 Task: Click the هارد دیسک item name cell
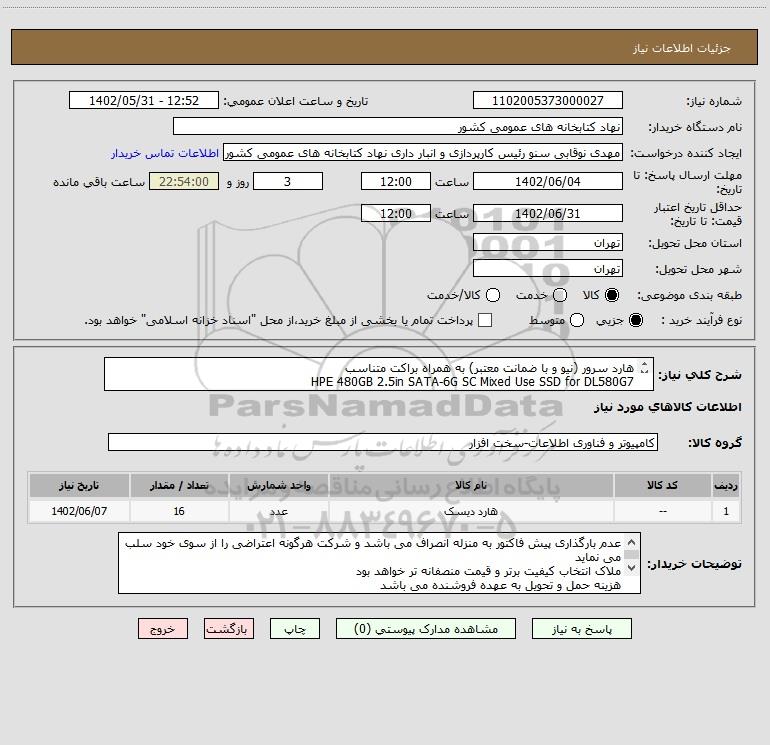point(470,511)
